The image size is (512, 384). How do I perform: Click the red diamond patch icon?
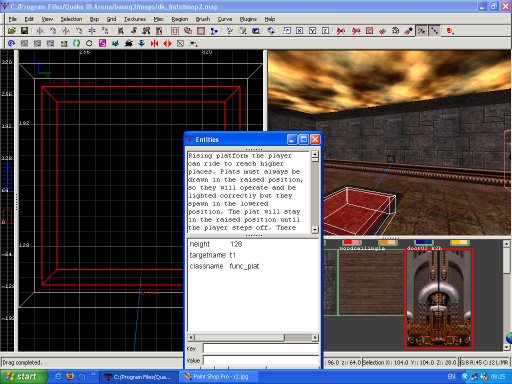point(382,31)
